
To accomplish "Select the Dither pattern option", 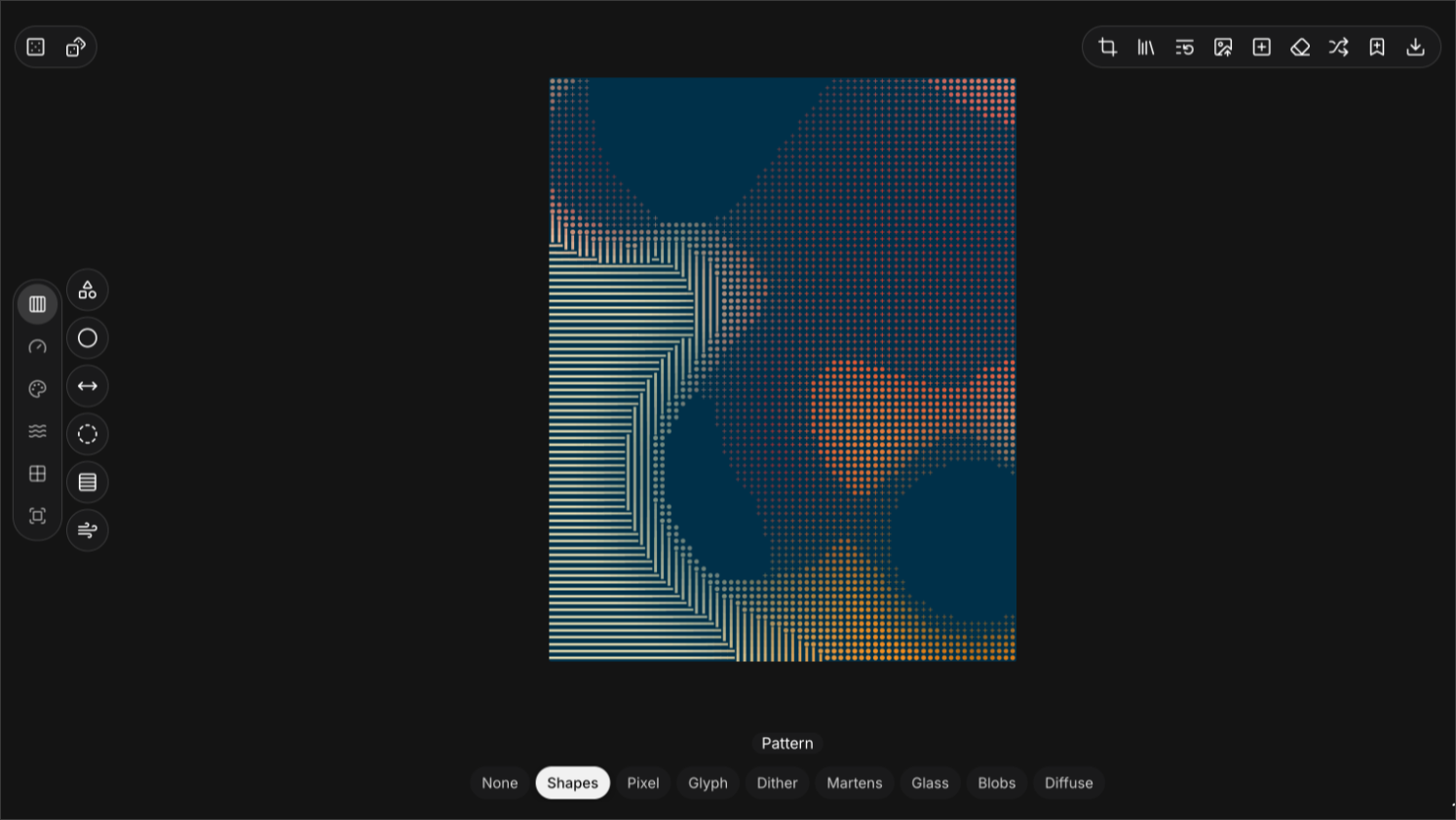I will (778, 783).
